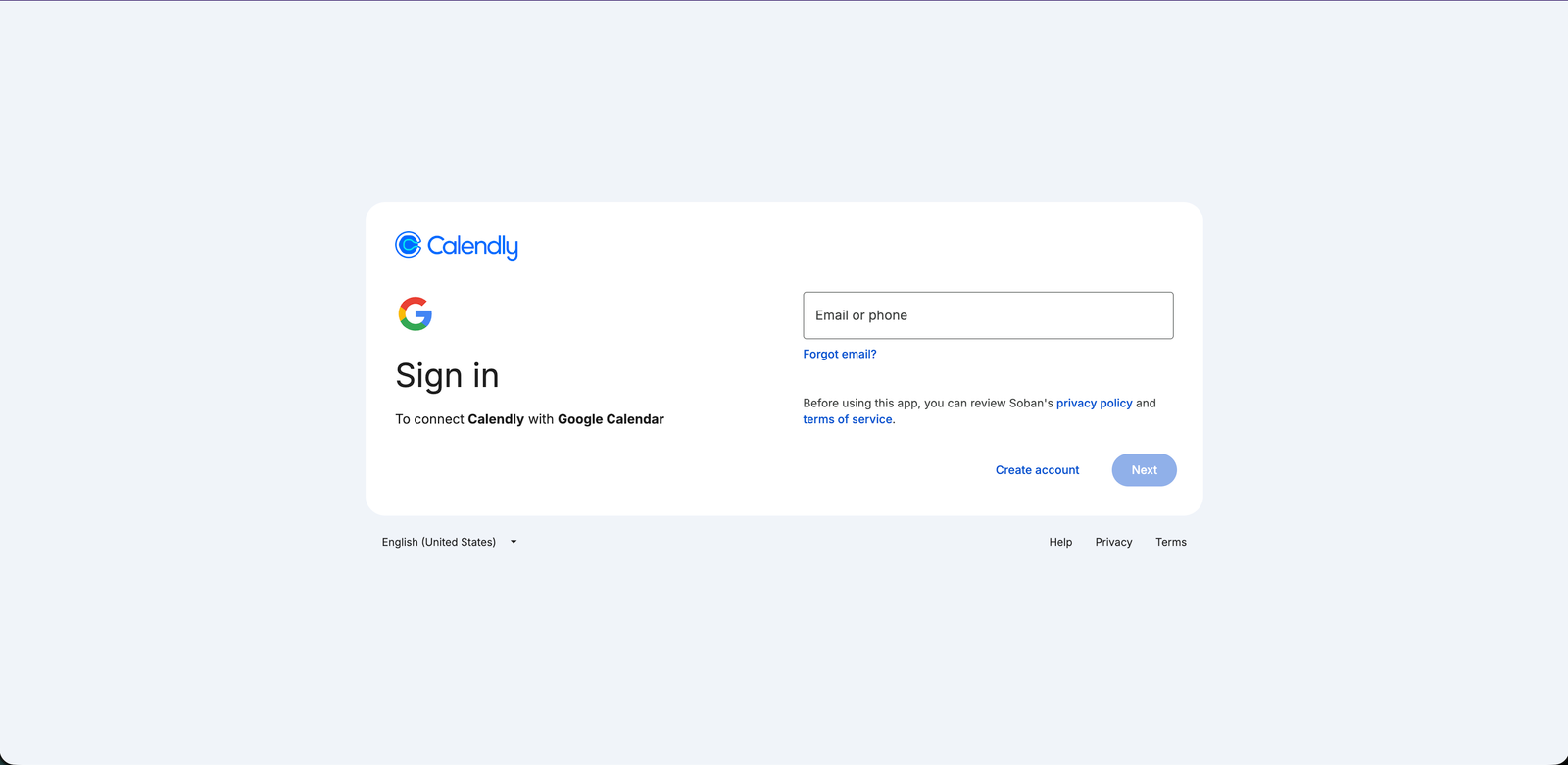This screenshot has height=765, width=1568.
Task: Click the bold Calendly text in sign-in description
Action: [x=496, y=418]
